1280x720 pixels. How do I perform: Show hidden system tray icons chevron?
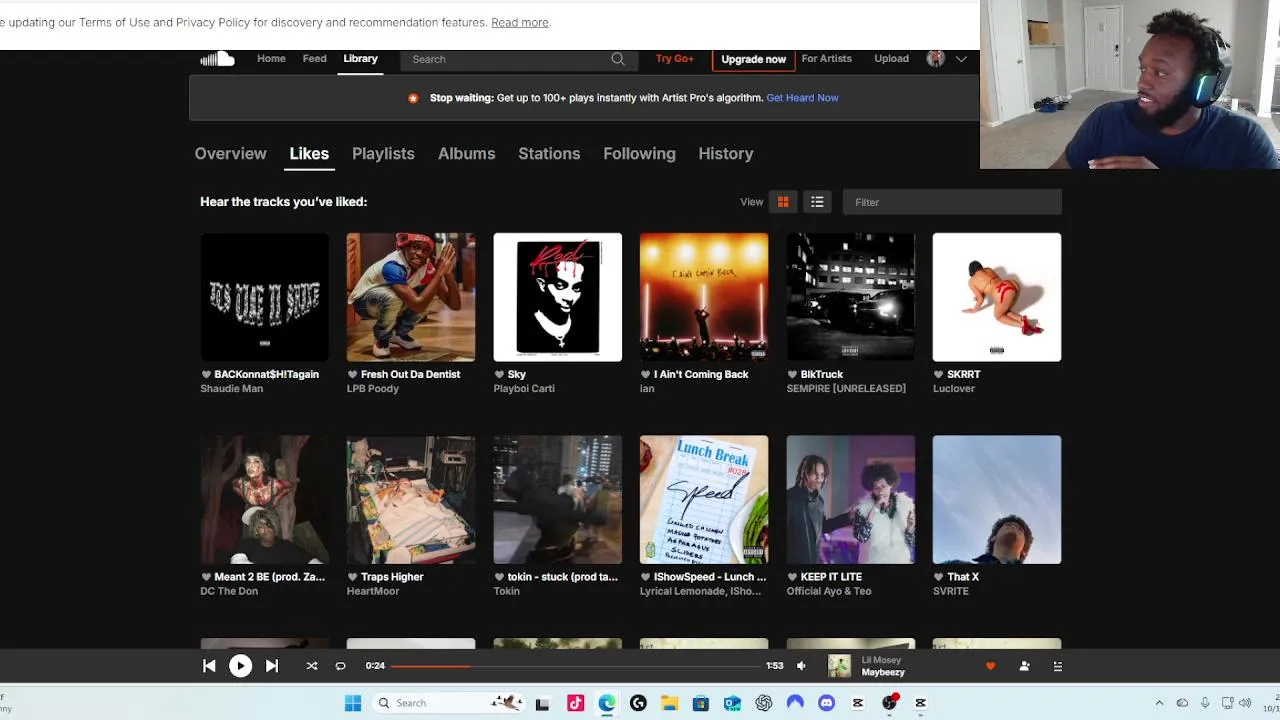click(1159, 704)
